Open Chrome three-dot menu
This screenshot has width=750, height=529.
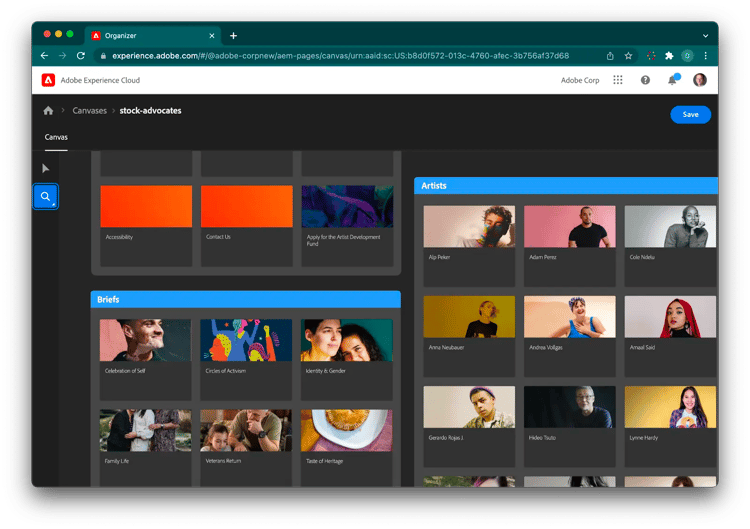pyautogui.click(x=706, y=56)
